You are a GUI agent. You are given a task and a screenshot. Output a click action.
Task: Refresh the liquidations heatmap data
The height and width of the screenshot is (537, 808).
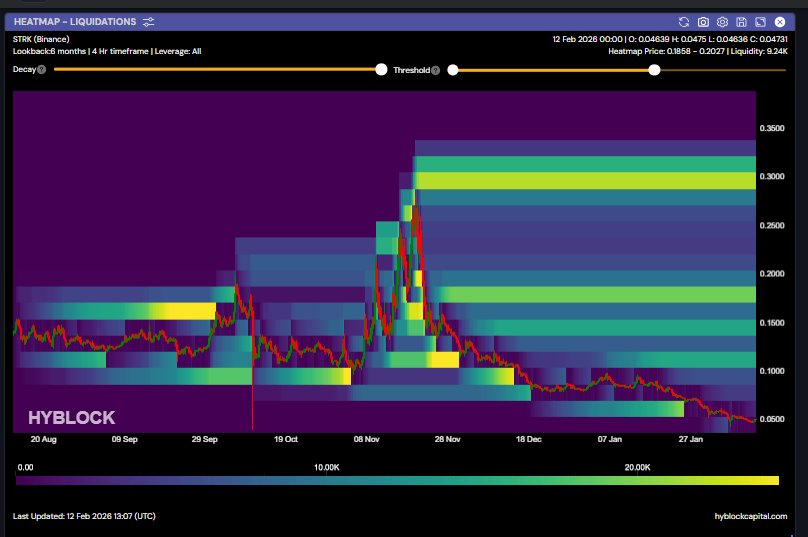[684, 21]
